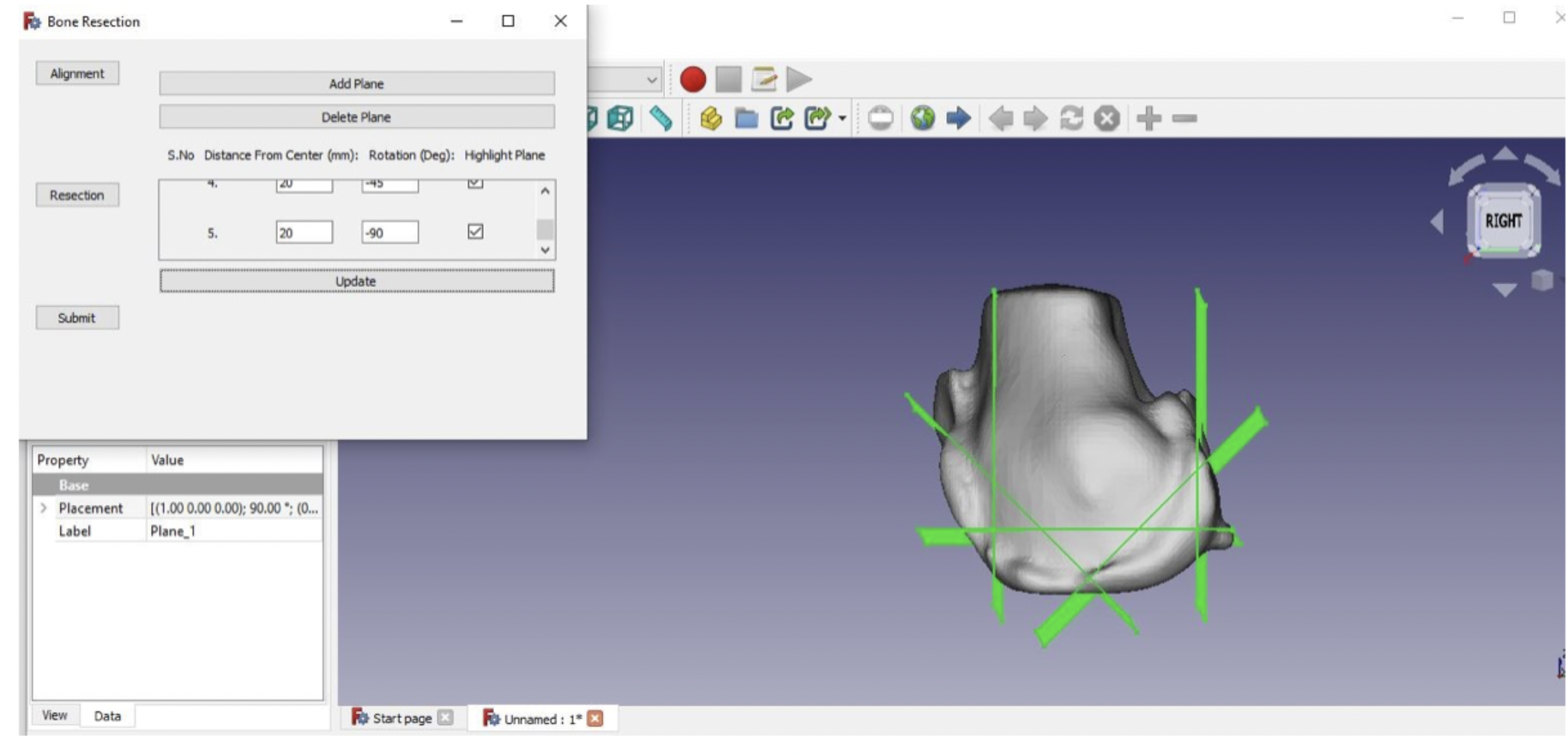This screenshot has width=1568, height=755.
Task: Click the wireframe box view icon
Action: click(619, 118)
